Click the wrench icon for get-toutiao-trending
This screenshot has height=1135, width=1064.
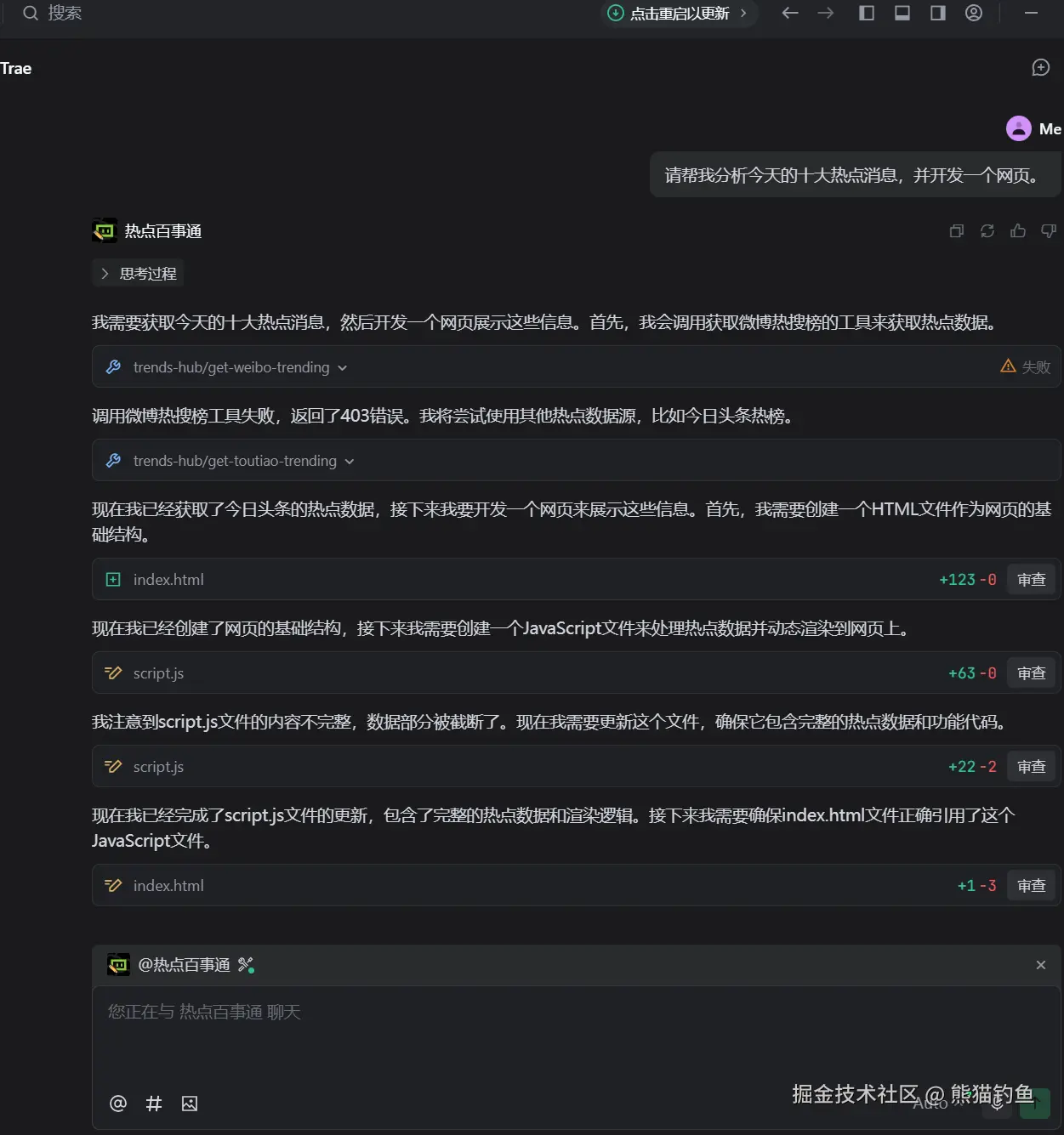[113, 461]
